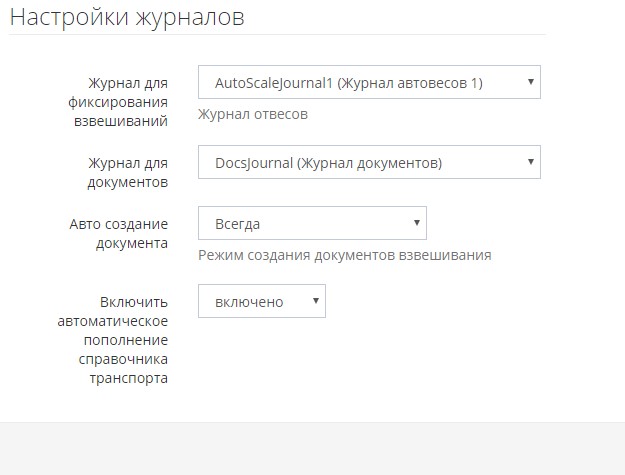Click the "Журнал отвесов" hint text

253,114
